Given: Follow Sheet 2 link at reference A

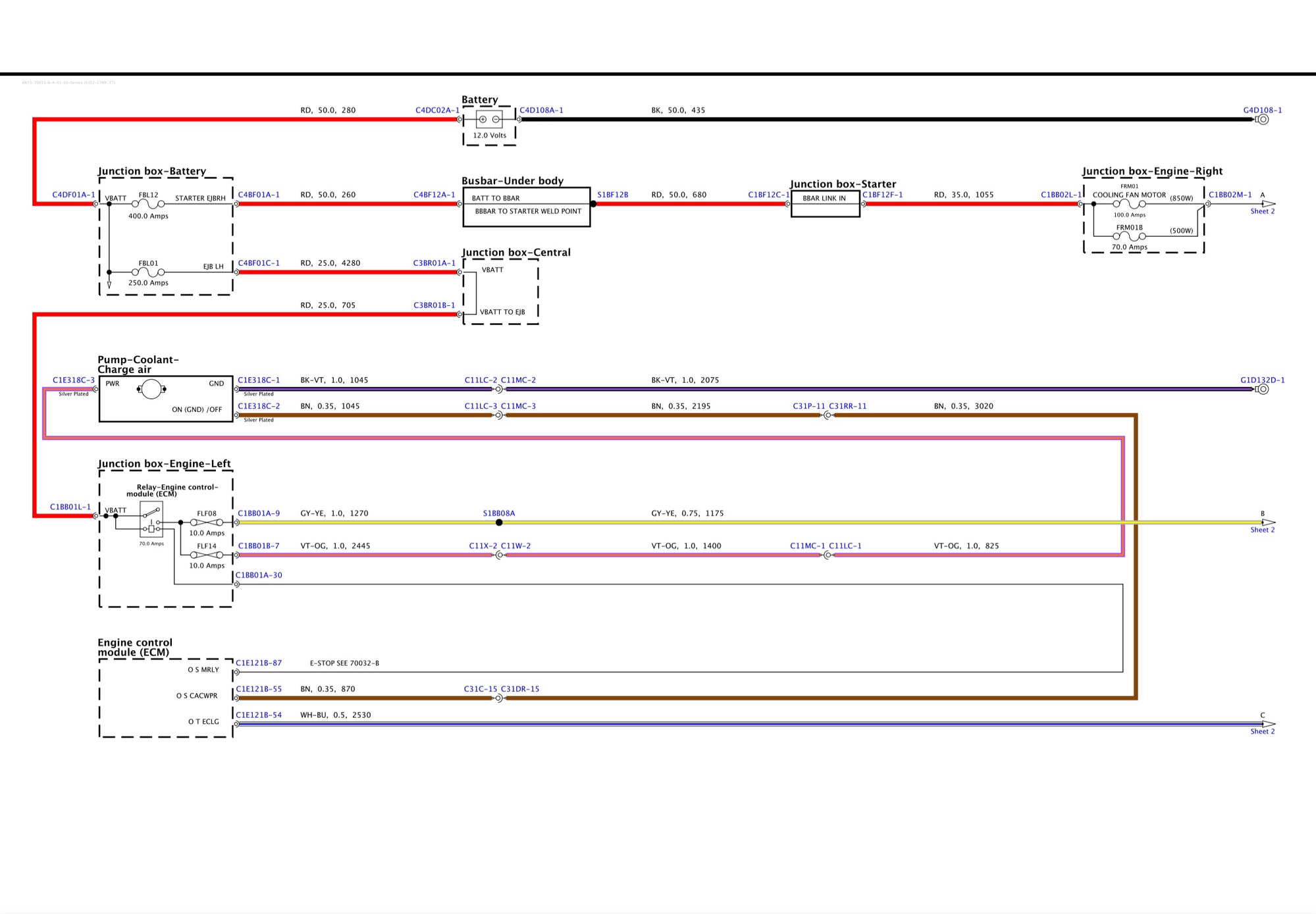Looking at the screenshot, I should (1262, 211).
